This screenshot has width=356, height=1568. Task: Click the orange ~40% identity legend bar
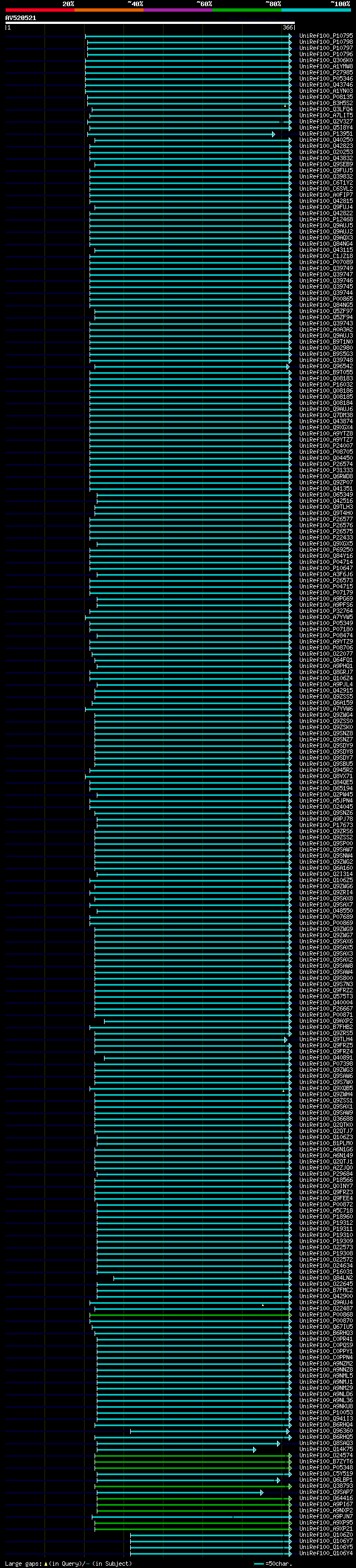coord(109,10)
